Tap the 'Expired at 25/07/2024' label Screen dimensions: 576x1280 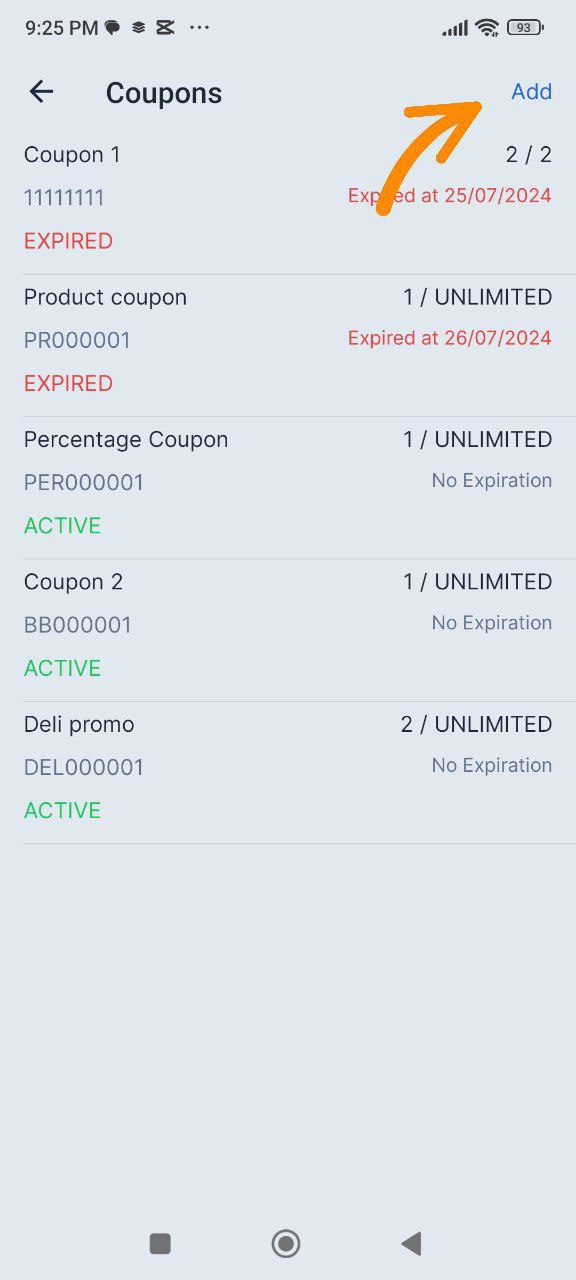click(450, 196)
